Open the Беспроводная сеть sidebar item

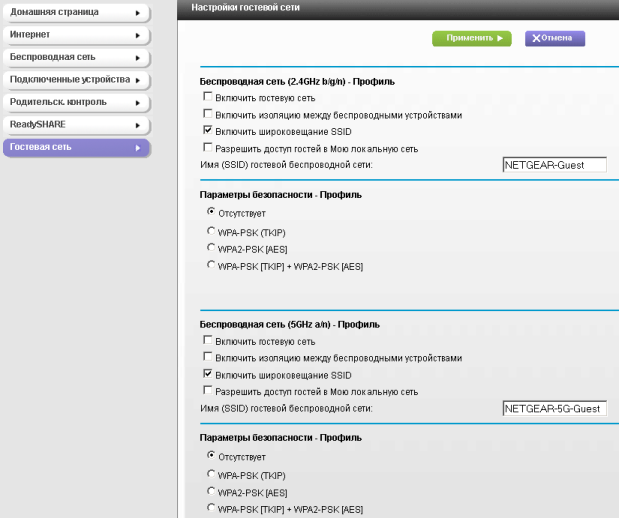76,58
